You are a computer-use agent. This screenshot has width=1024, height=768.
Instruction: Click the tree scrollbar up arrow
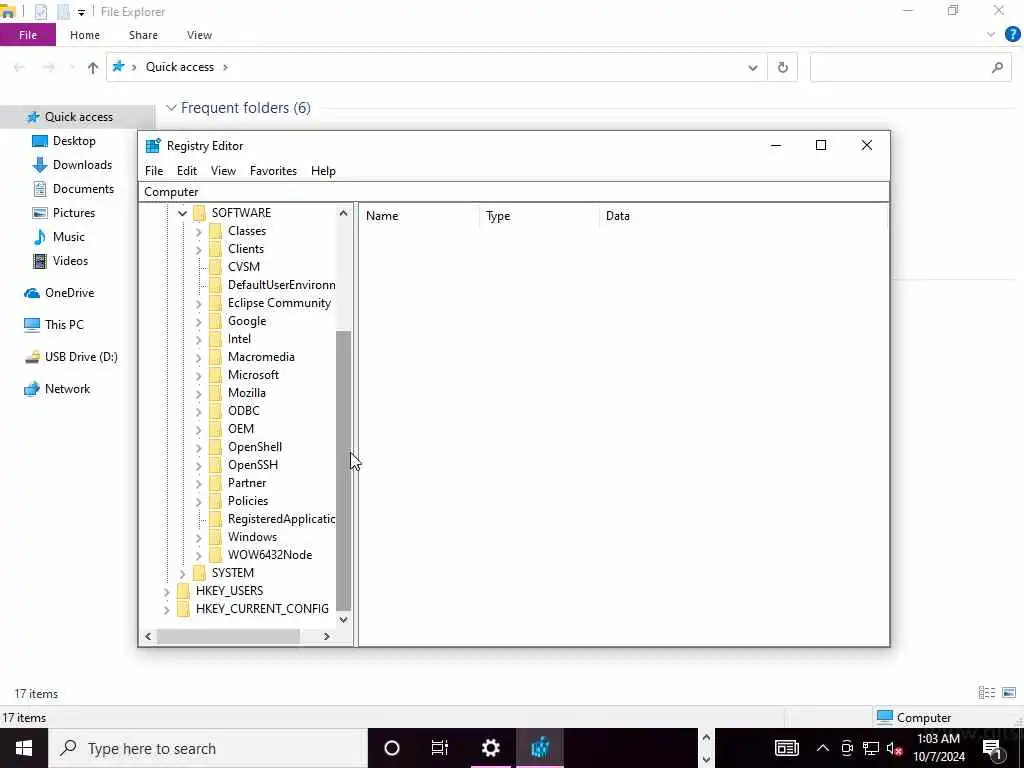click(344, 213)
